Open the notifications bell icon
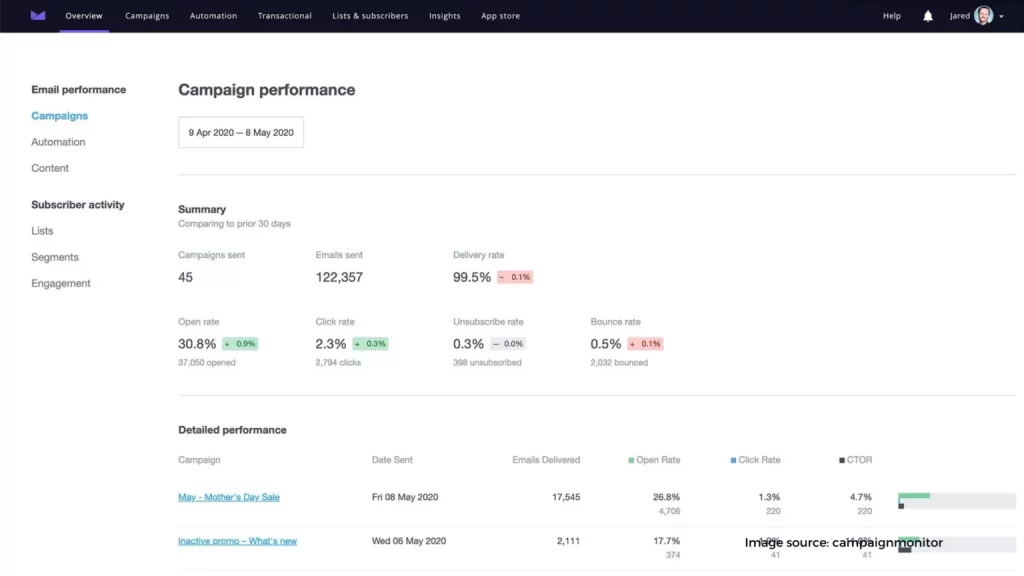Image resolution: width=1024 pixels, height=576 pixels. click(928, 16)
